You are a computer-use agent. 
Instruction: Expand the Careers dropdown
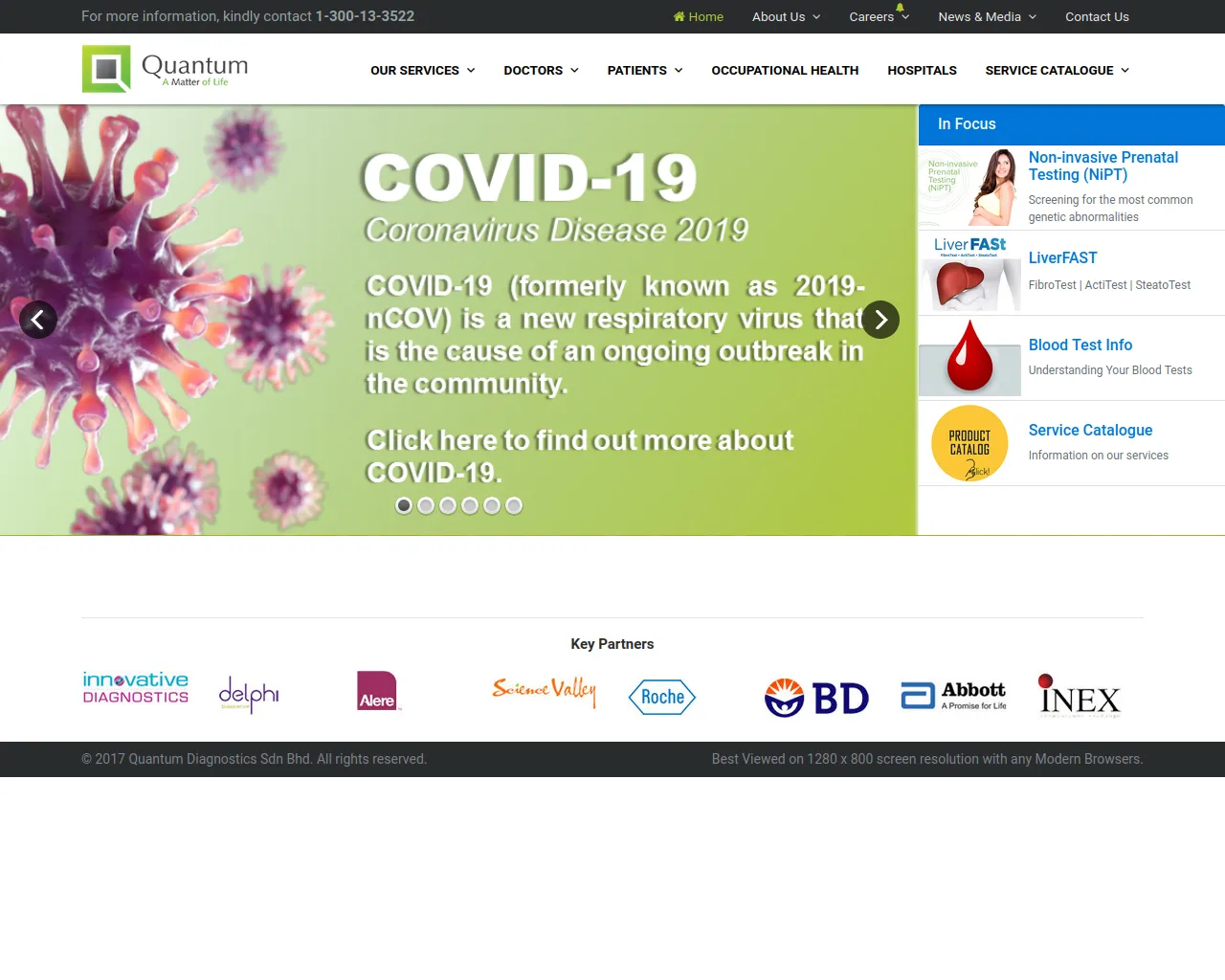click(x=880, y=16)
